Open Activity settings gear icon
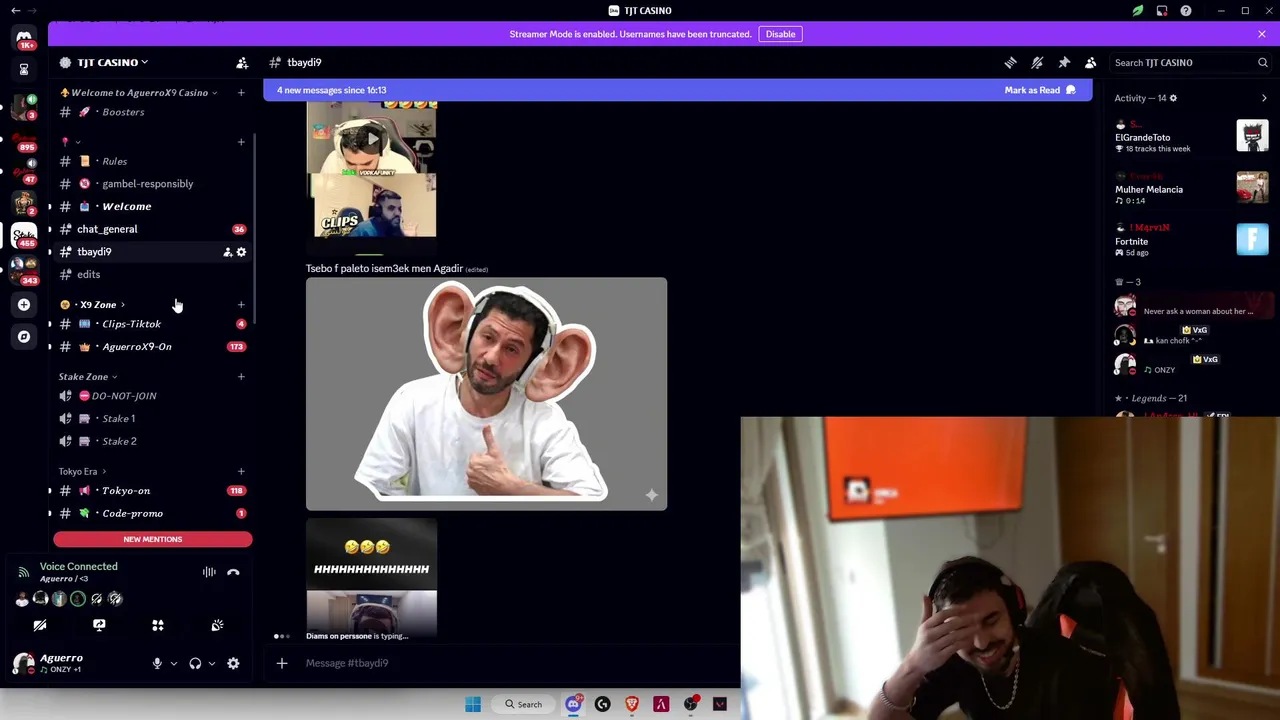The height and width of the screenshot is (720, 1280). tap(1173, 98)
